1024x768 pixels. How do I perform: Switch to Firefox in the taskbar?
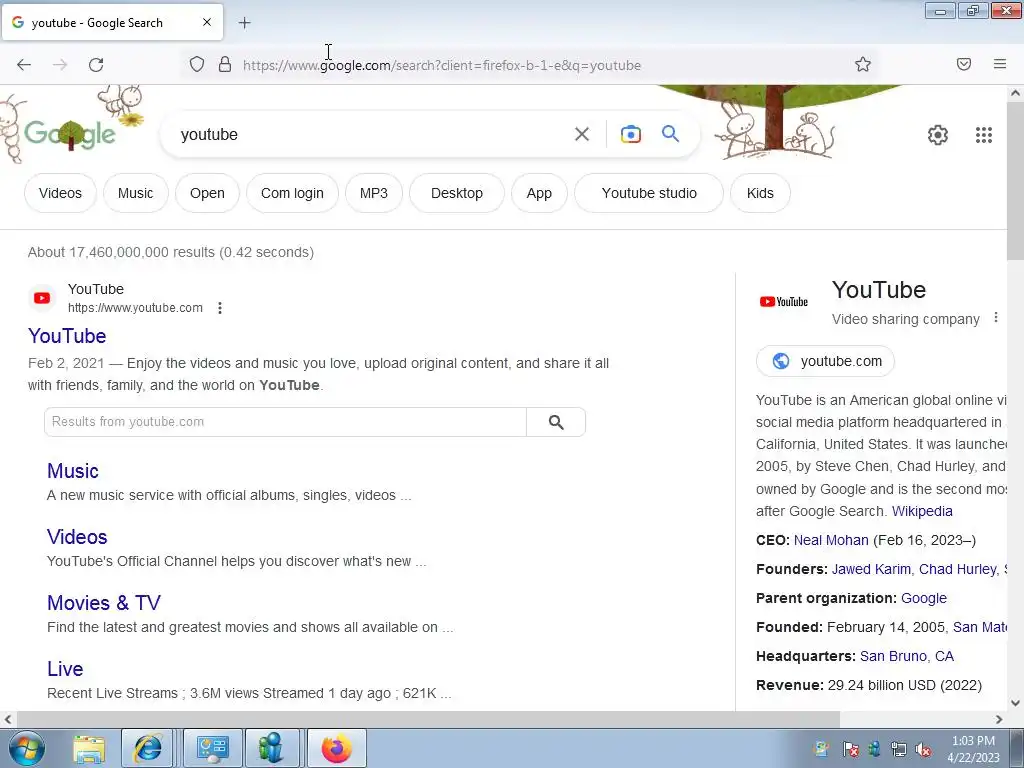[336, 748]
